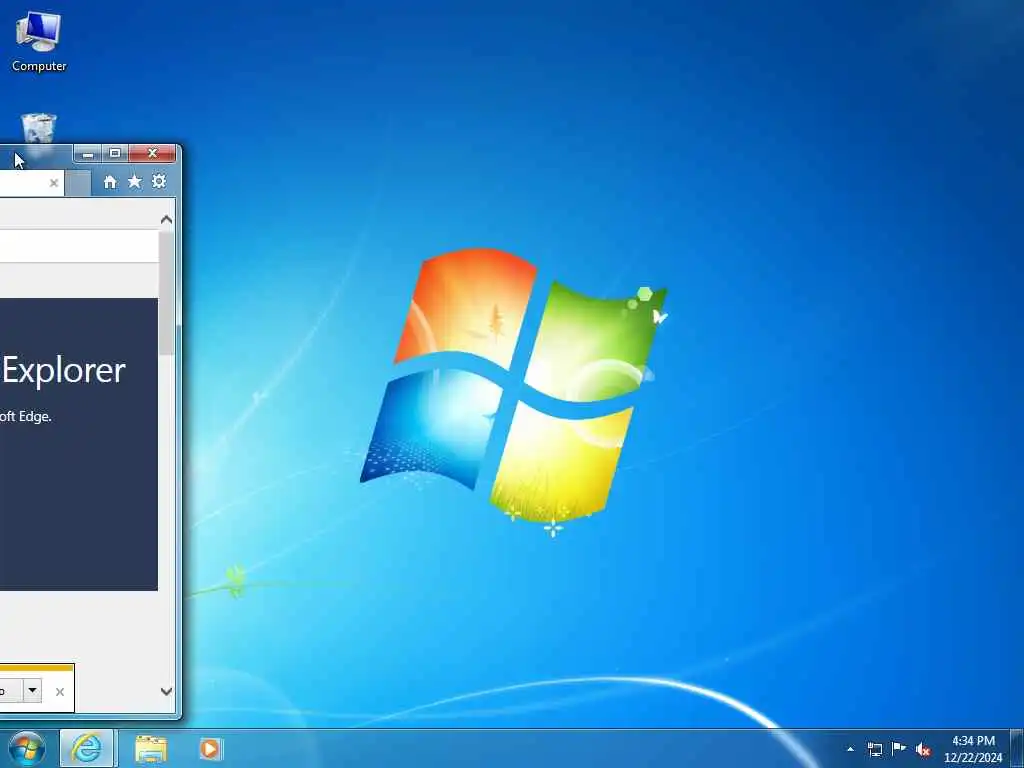Select the Recycle Bin desktop icon
Viewport: 1024px width, 768px height.
pyautogui.click(x=39, y=129)
